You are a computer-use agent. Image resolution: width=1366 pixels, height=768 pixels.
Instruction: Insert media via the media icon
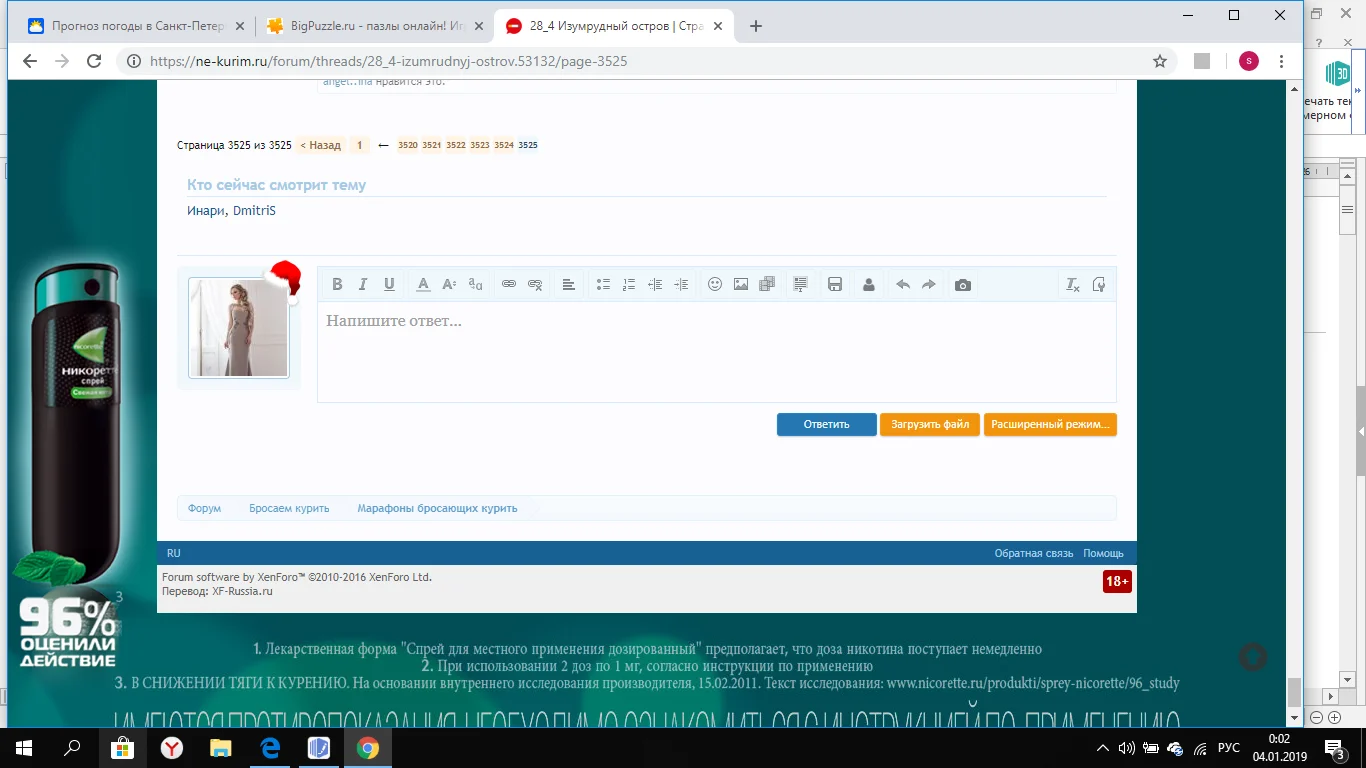[x=767, y=284]
